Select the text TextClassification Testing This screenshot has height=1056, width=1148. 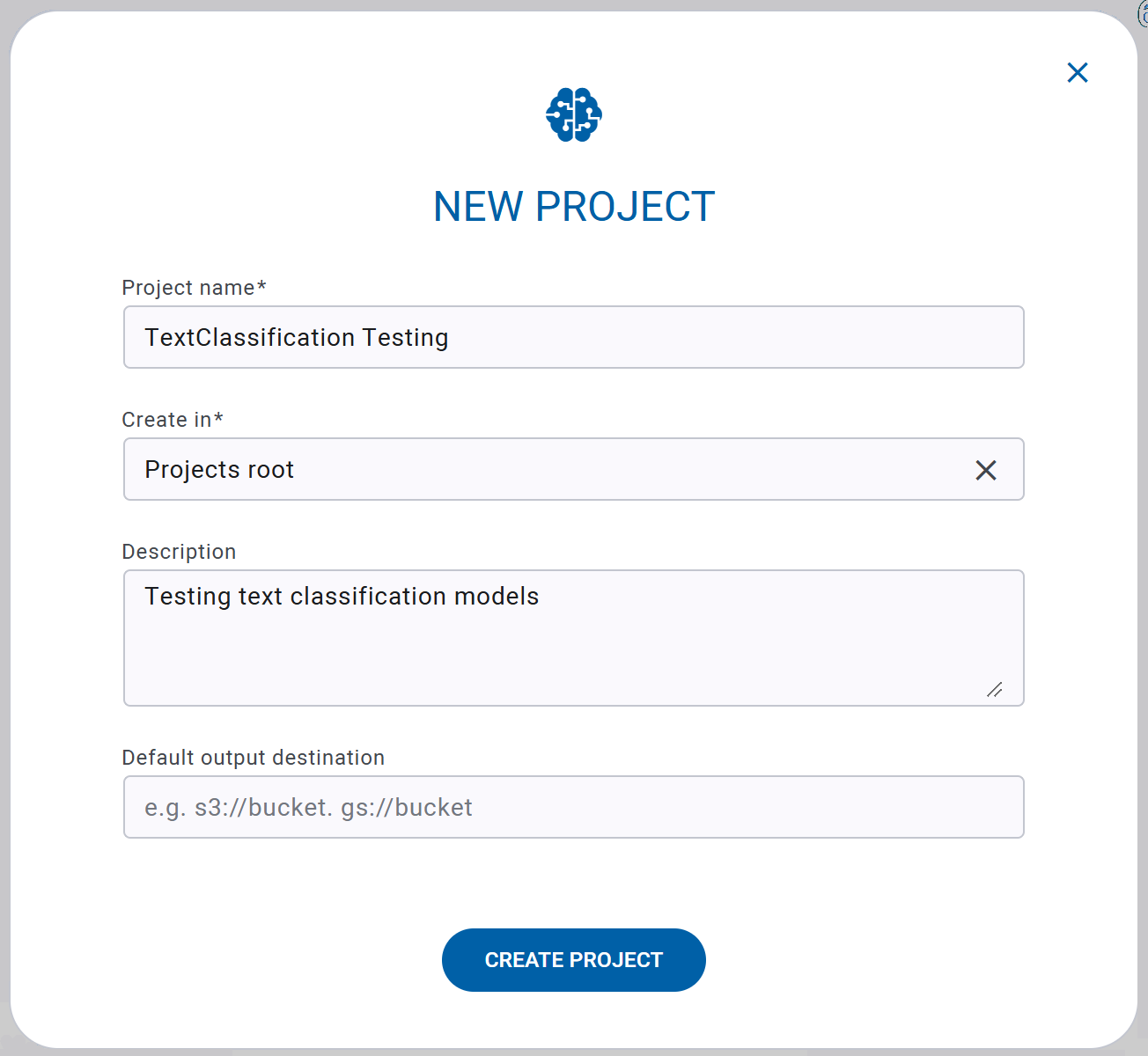pyautogui.click(x=296, y=337)
